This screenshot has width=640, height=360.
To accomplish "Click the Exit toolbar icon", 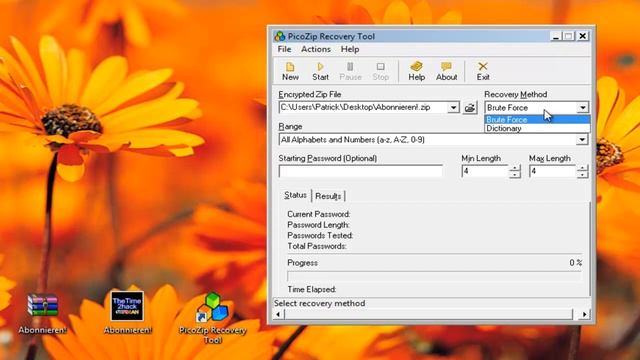I will pyautogui.click(x=483, y=71).
